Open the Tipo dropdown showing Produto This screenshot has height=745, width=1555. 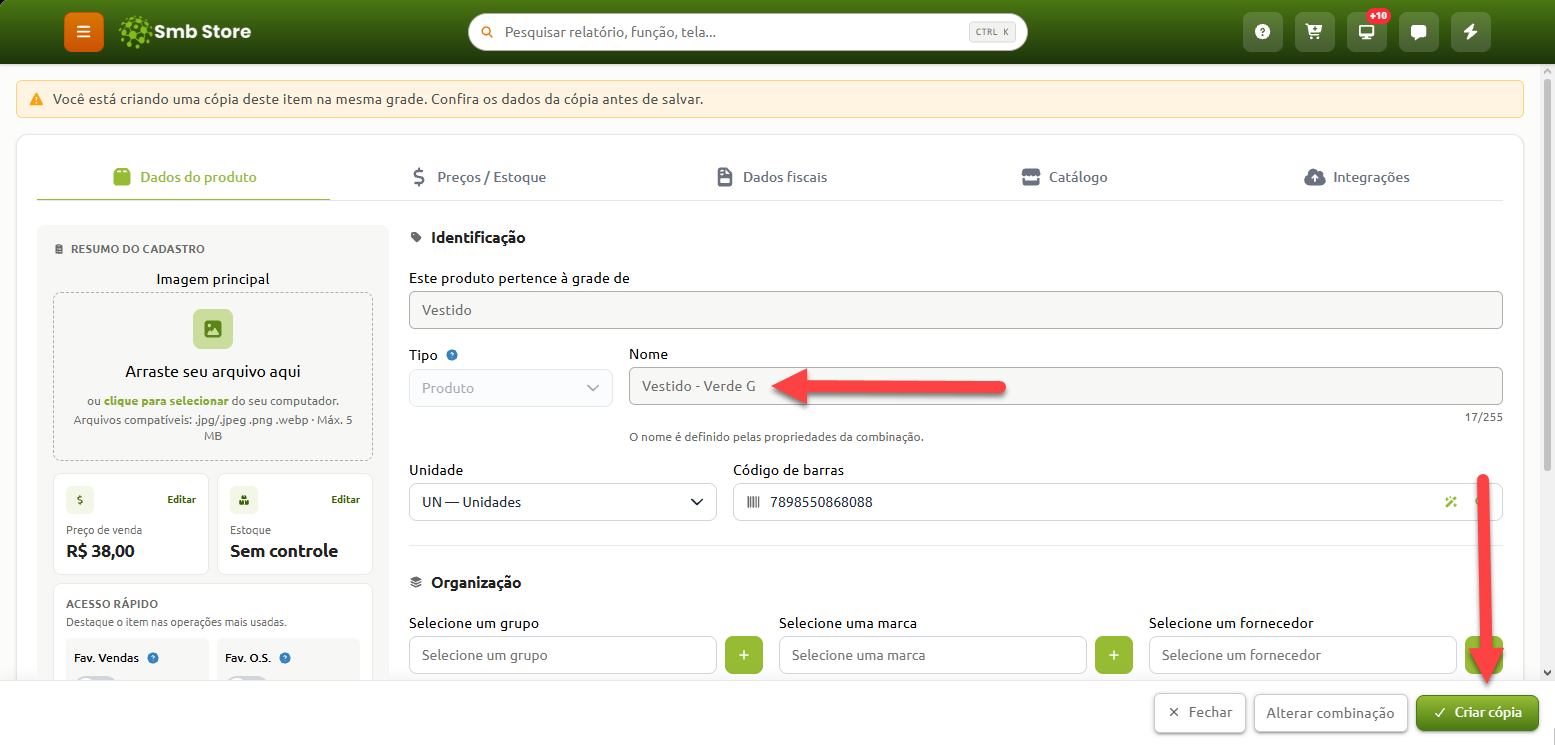point(511,388)
